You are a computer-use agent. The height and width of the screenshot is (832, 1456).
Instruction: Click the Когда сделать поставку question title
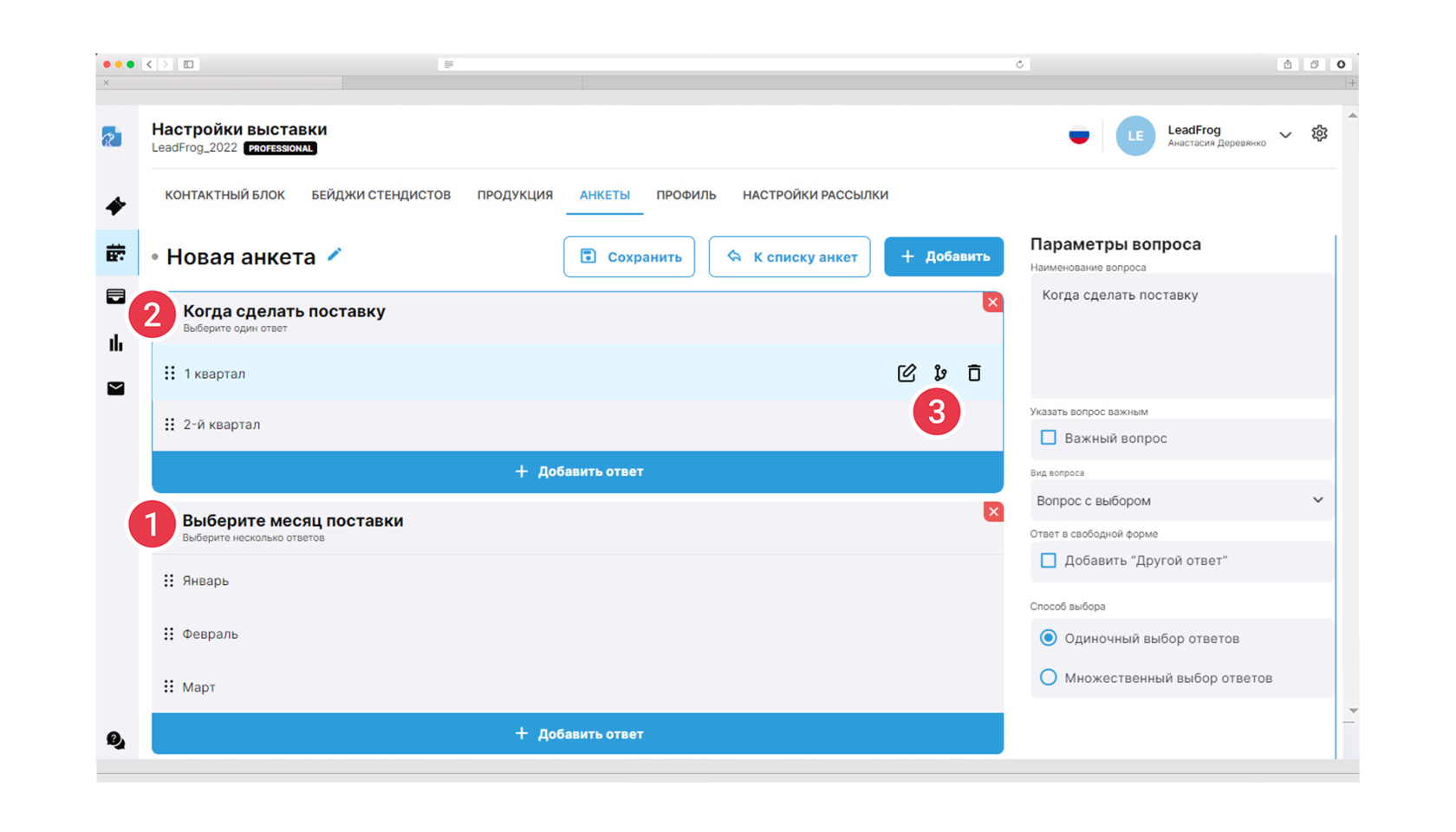tap(284, 311)
